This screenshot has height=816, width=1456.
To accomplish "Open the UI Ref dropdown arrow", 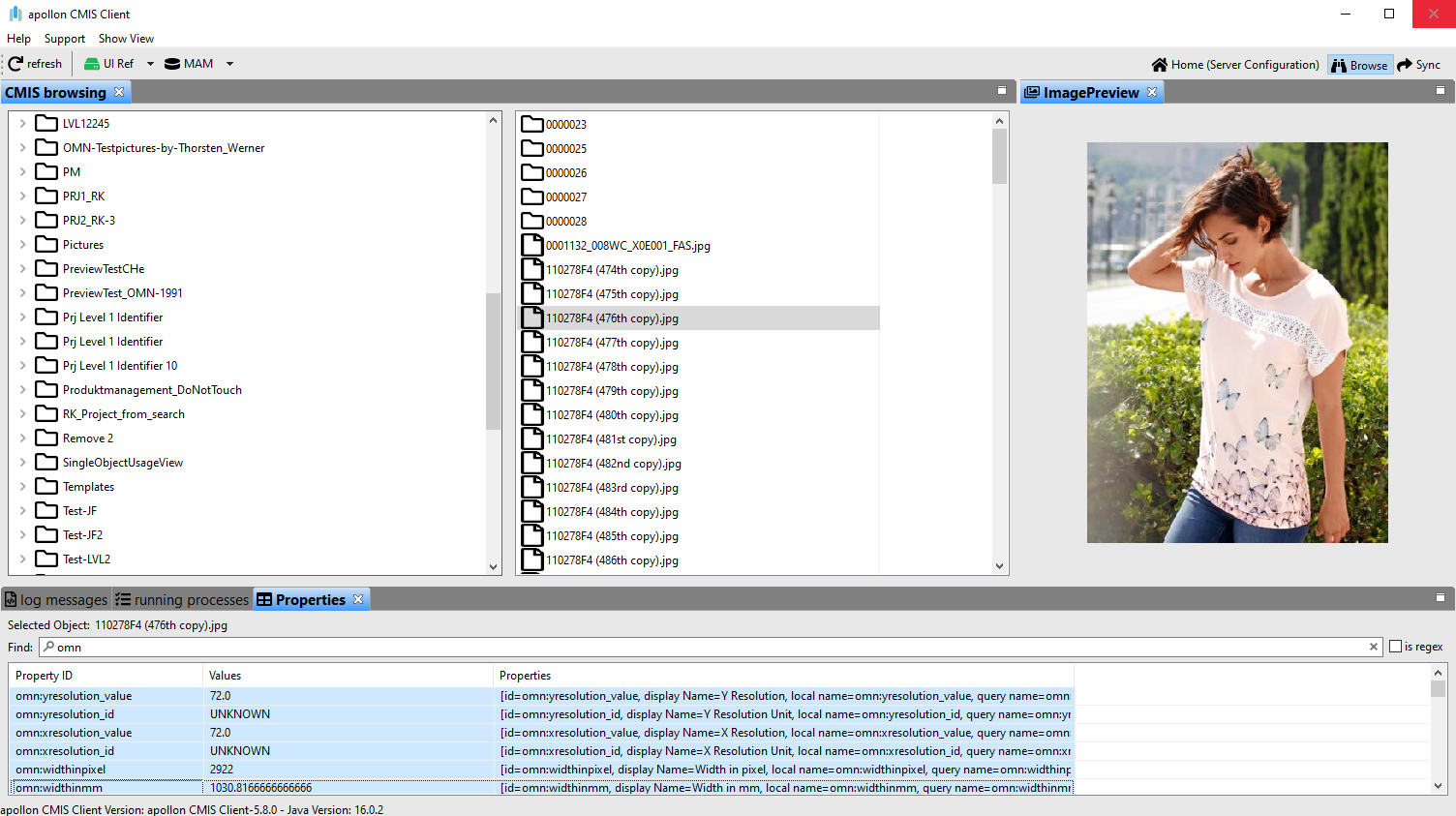I will pyautogui.click(x=150, y=63).
